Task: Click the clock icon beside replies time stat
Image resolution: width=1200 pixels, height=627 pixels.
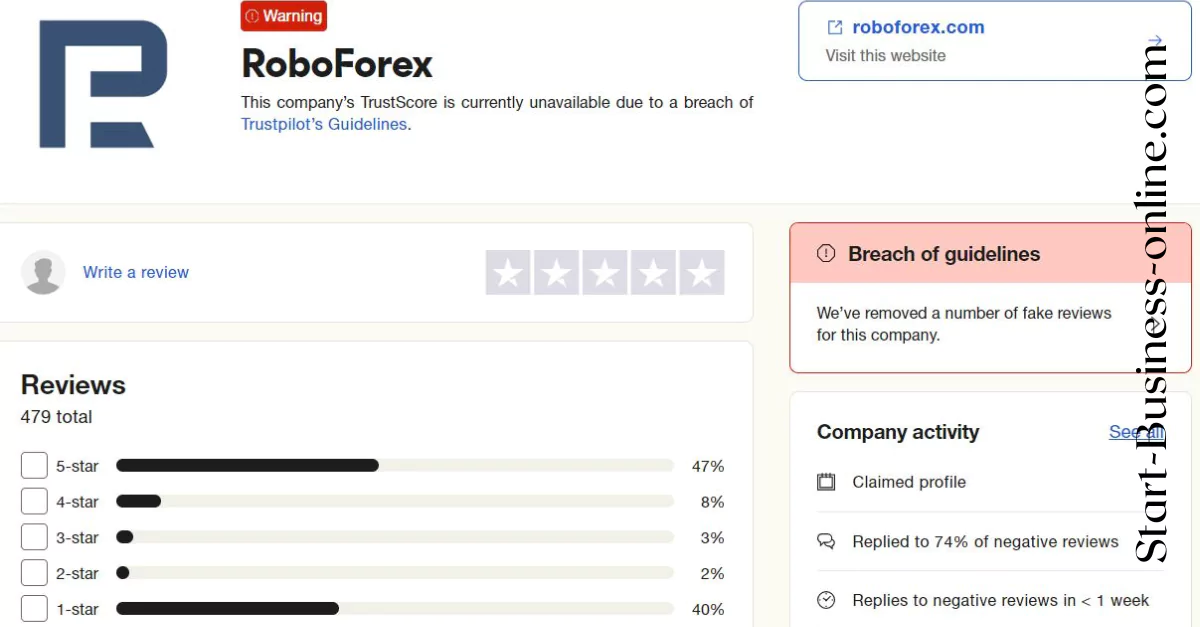Action: click(x=826, y=600)
